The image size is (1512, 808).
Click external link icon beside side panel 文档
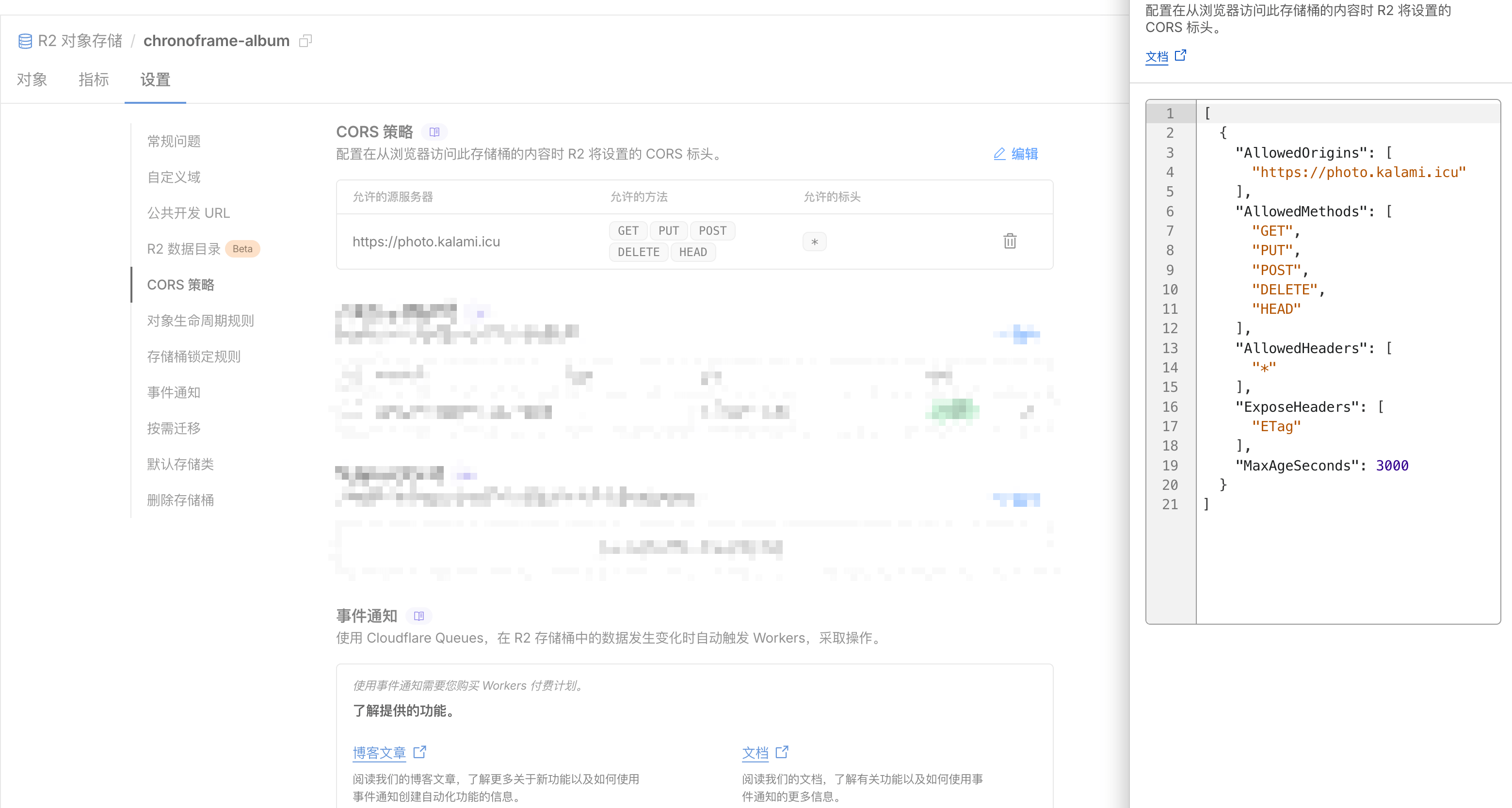(1180, 55)
